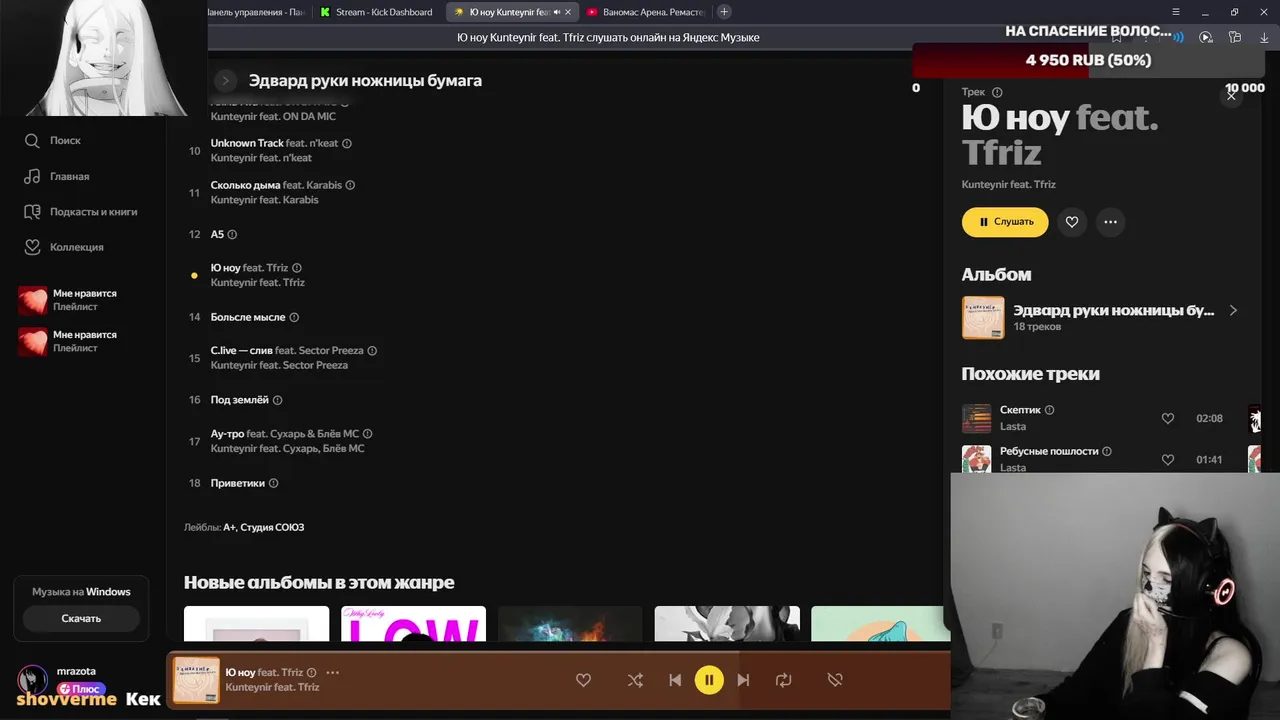
Task: Click album title Эдвард руки ножницы бумага
Action: [365, 80]
